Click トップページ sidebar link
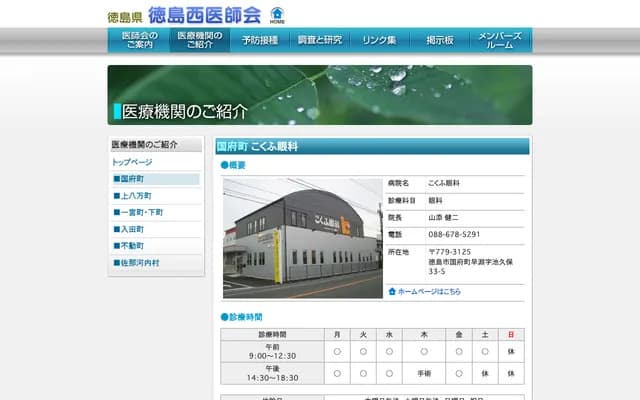 pyautogui.click(x=132, y=162)
